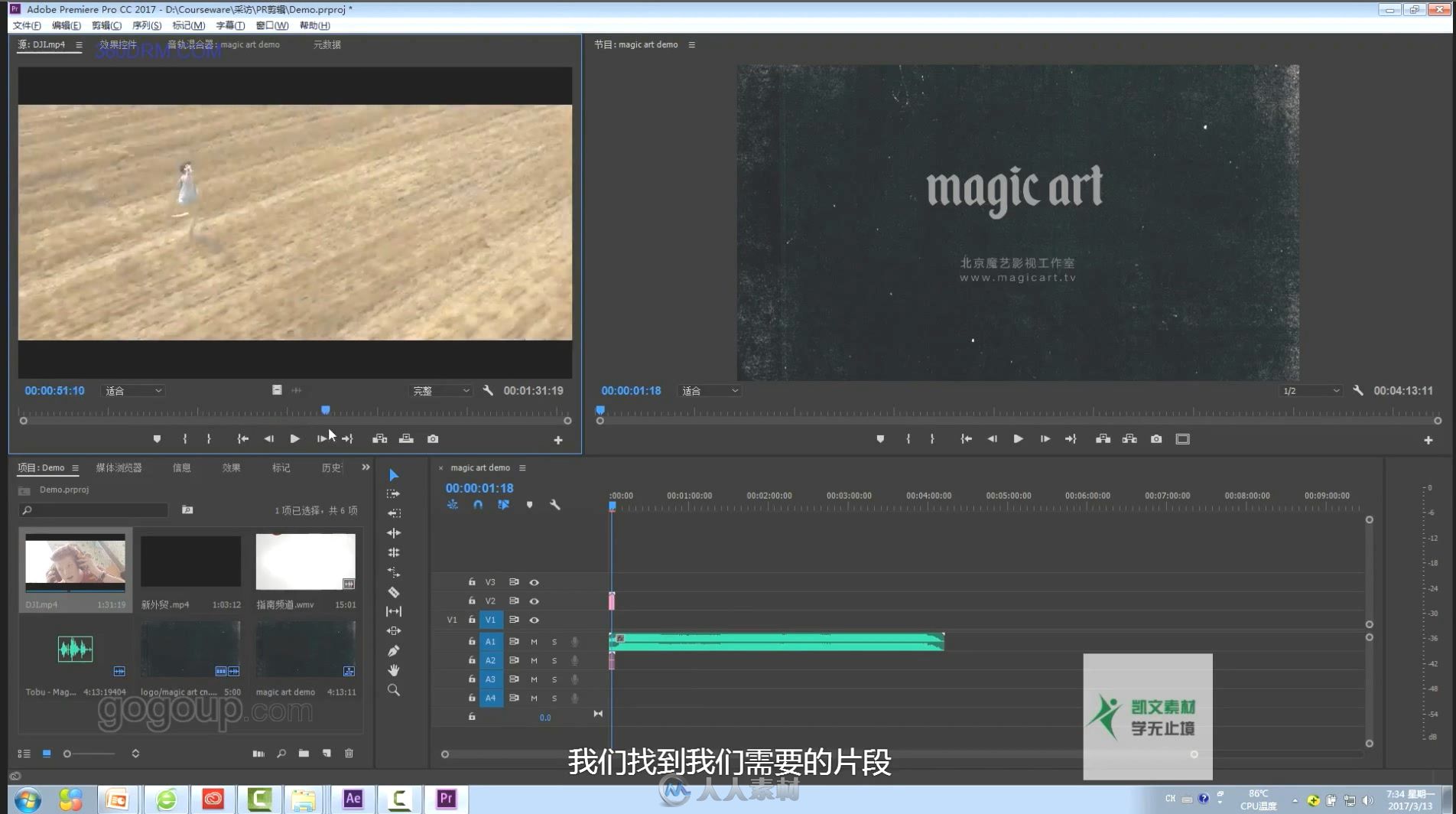Image resolution: width=1456 pixels, height=814 pixels.
Task: Export frame from Source monitor
Action: tap(433, 439)
